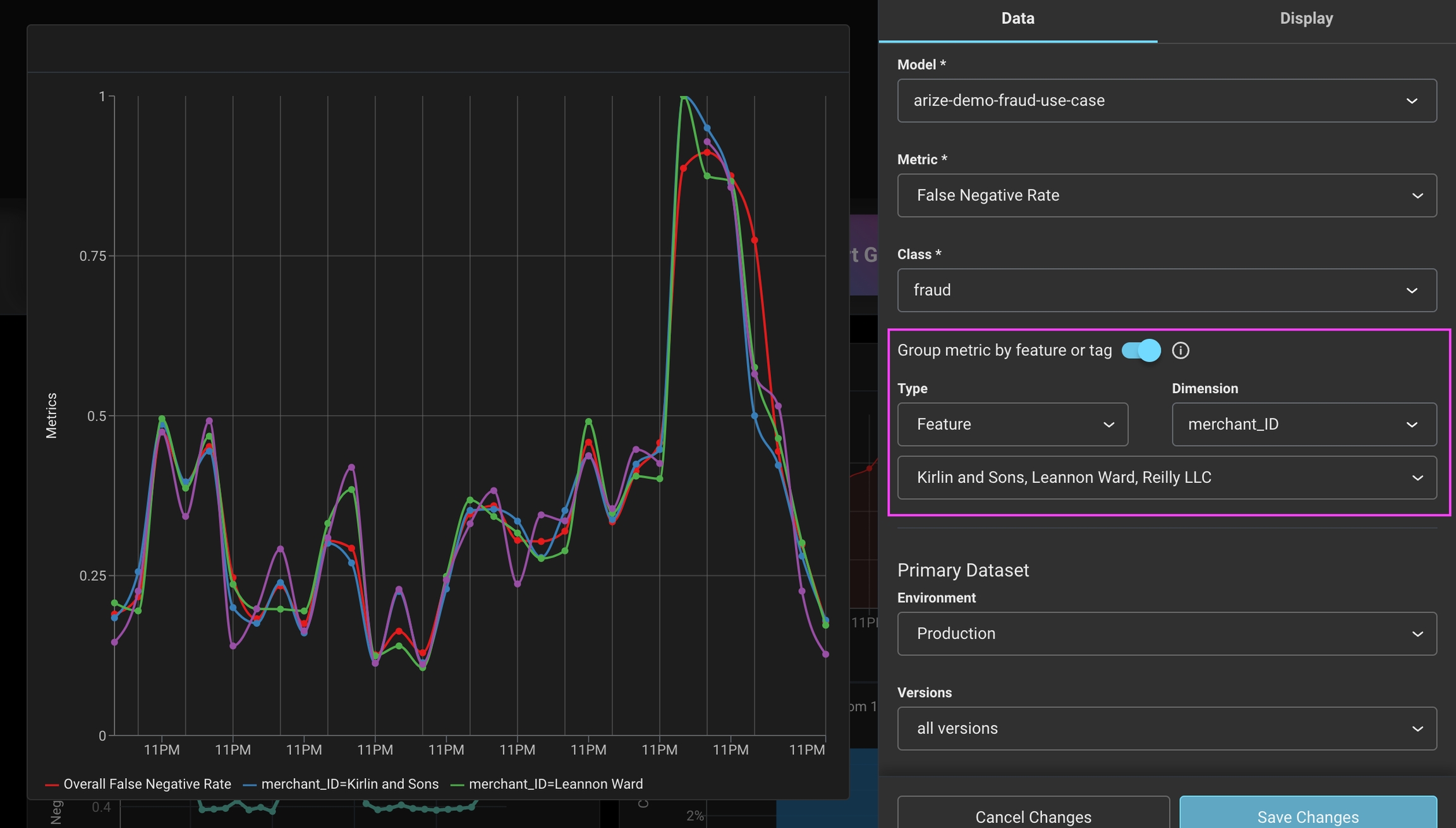The width and height of the screenshot is (1456, 828).
Task: Toggle off Group metric by feature or tag
Action: pos(1141,350)
